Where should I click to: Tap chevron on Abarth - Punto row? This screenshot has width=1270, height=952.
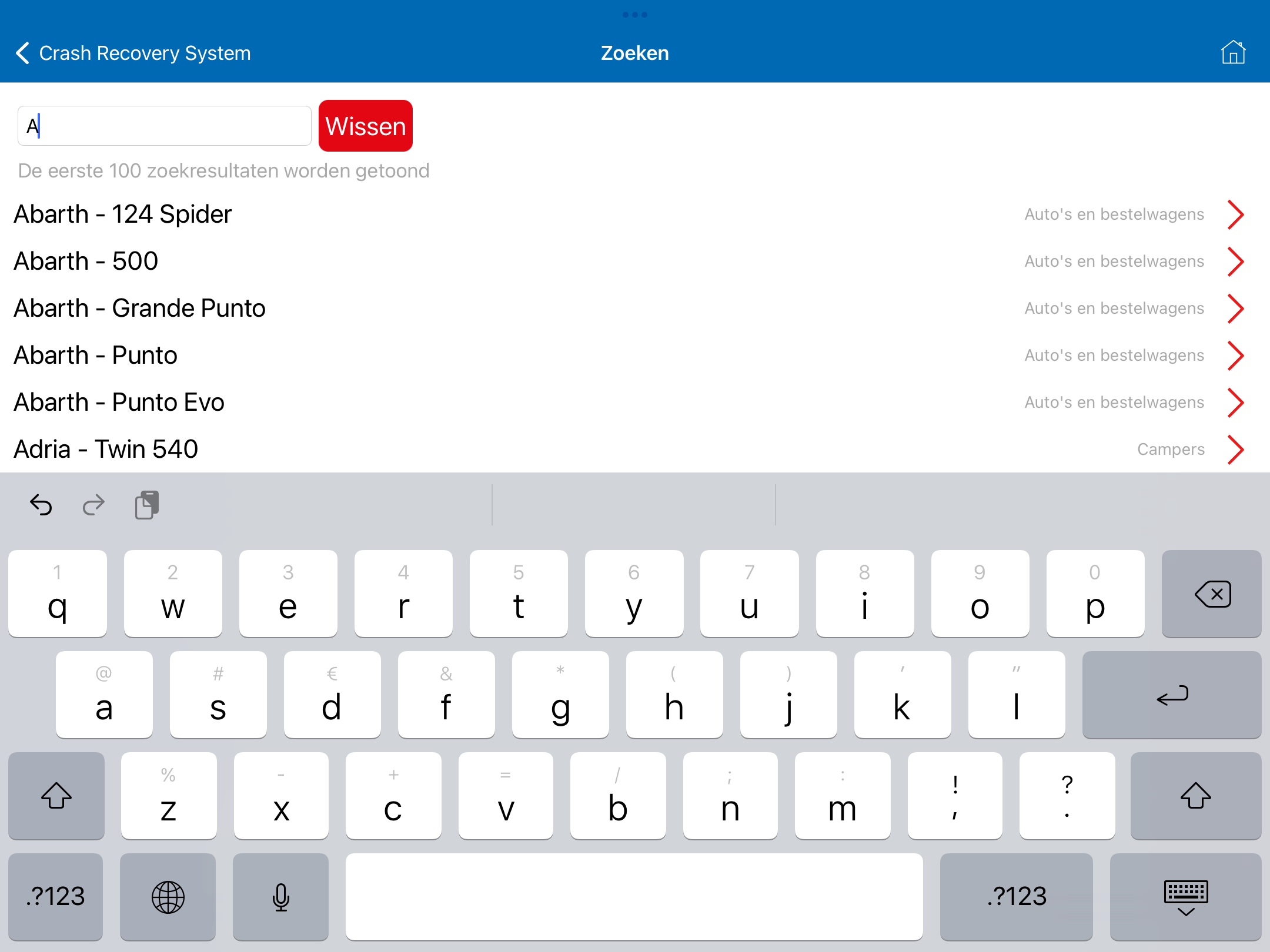click(x=1235, y=356)
